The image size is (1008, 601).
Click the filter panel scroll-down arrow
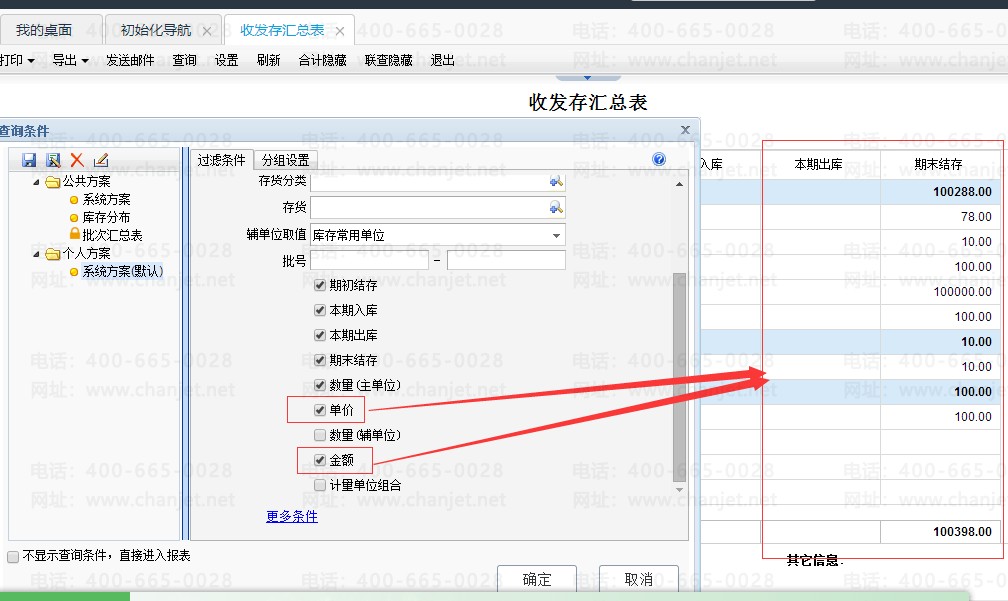coord(680,490)
